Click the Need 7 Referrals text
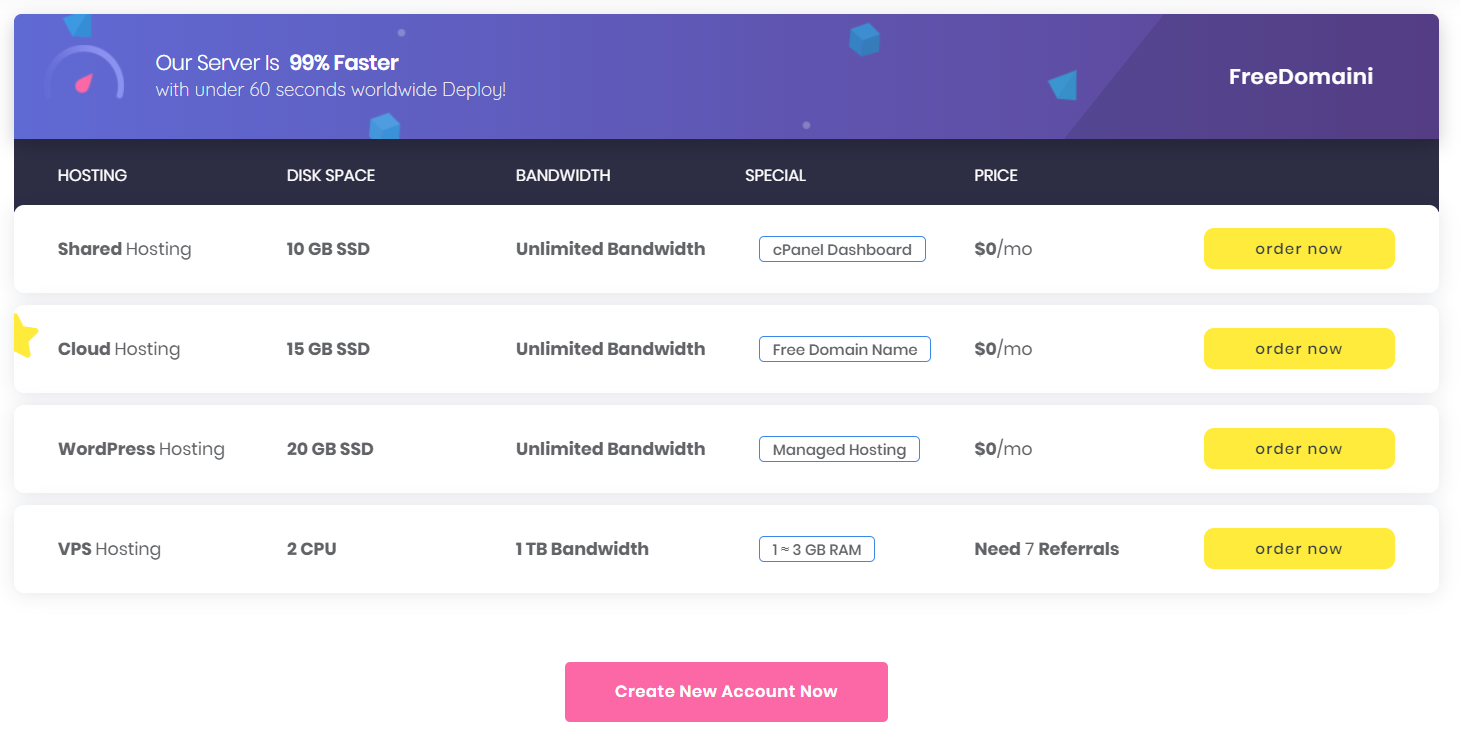Image resolution: width=1460 pixels, height=742 pixels. [x=1046, y=549]
